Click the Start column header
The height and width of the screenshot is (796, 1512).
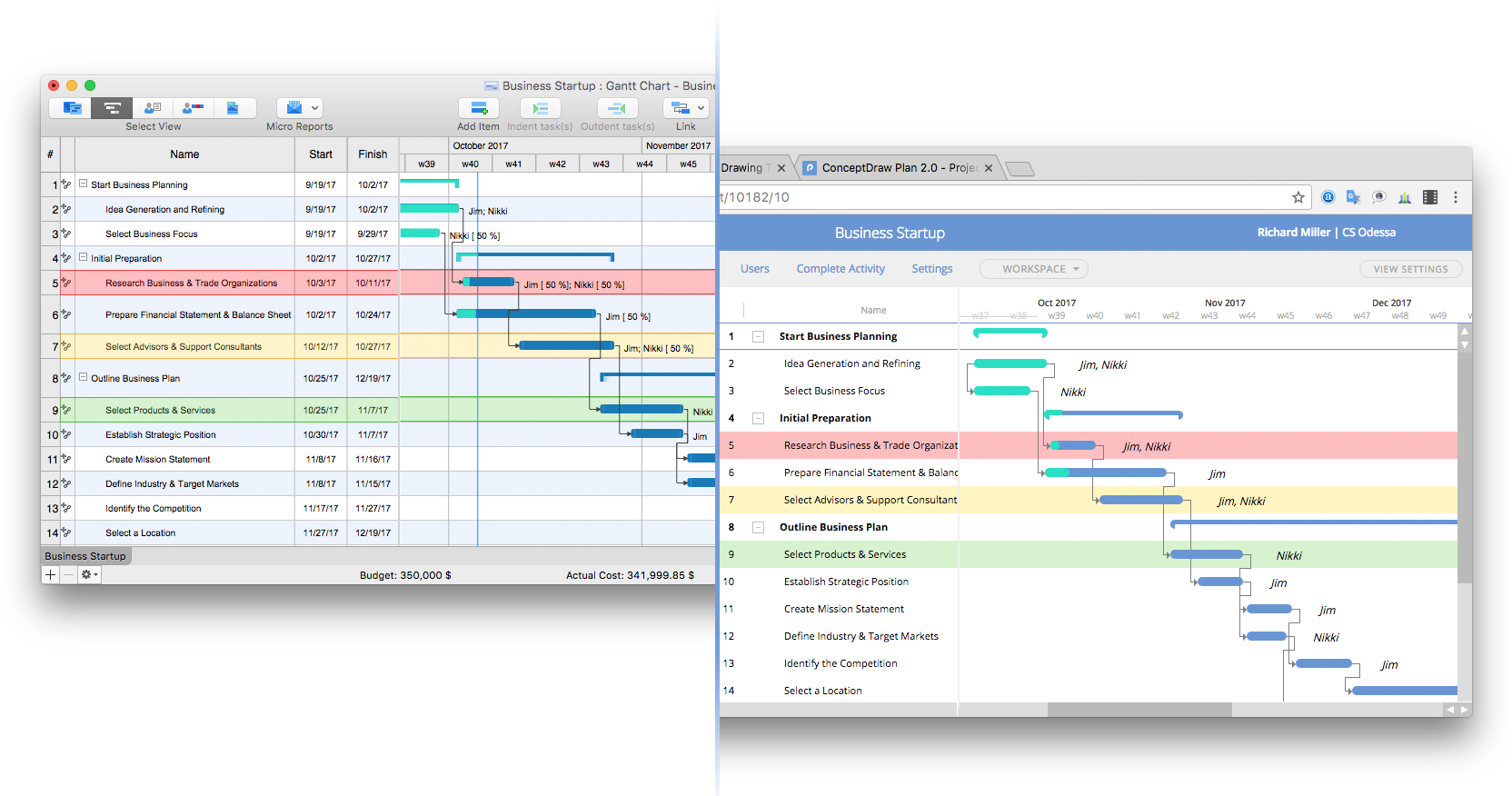(321, 154)
